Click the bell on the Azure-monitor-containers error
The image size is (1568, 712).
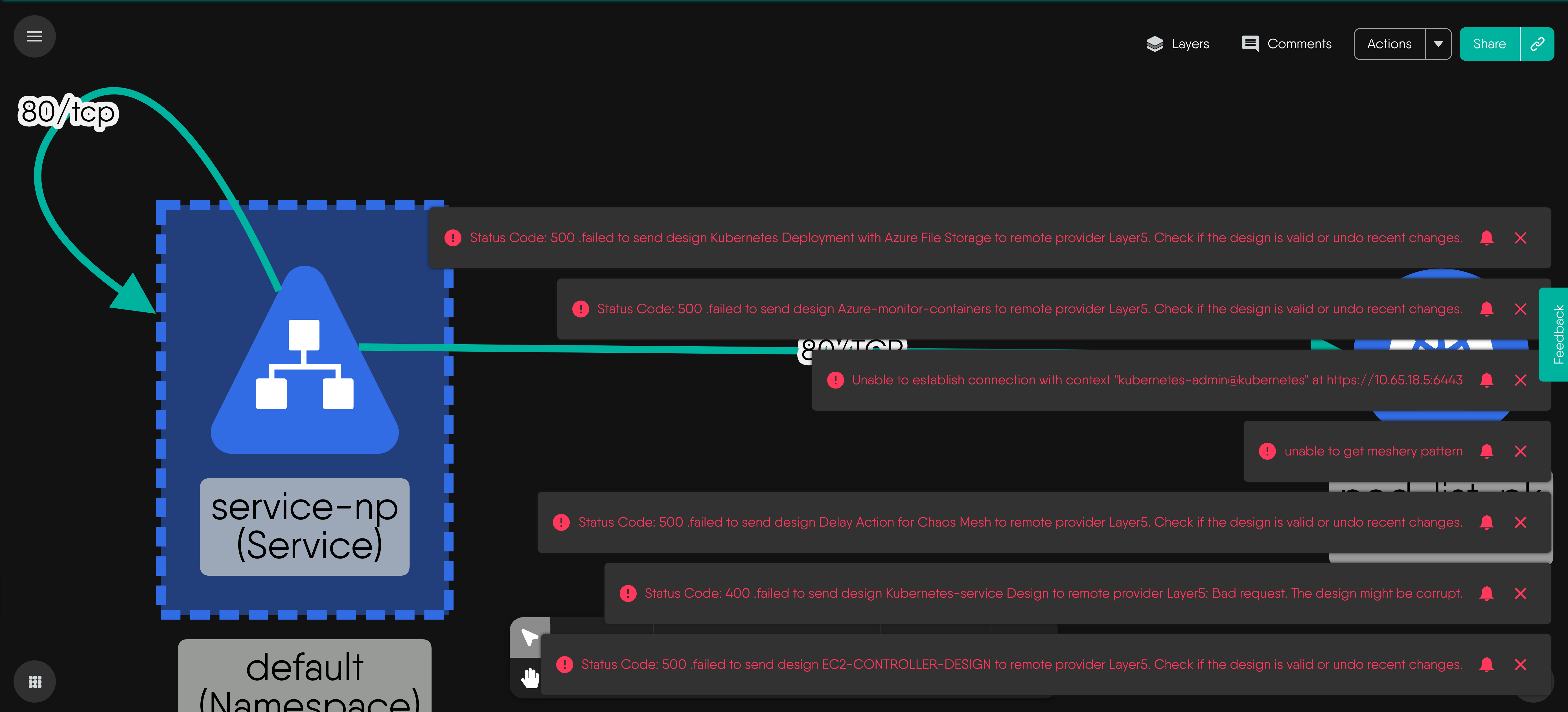coord(1486,309)
